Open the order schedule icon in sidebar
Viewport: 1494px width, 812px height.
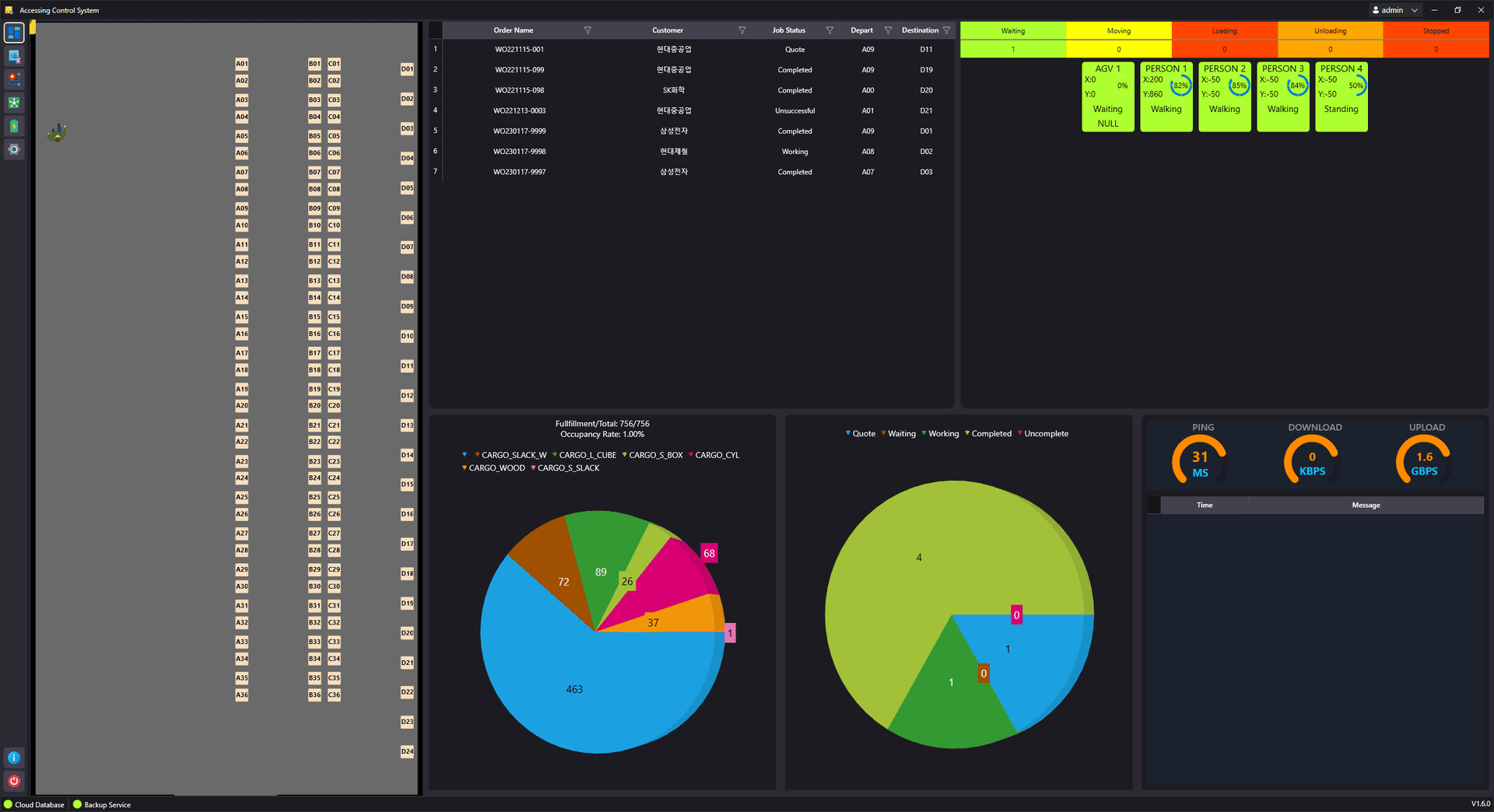pyautogui.click(x=14, y=56)
